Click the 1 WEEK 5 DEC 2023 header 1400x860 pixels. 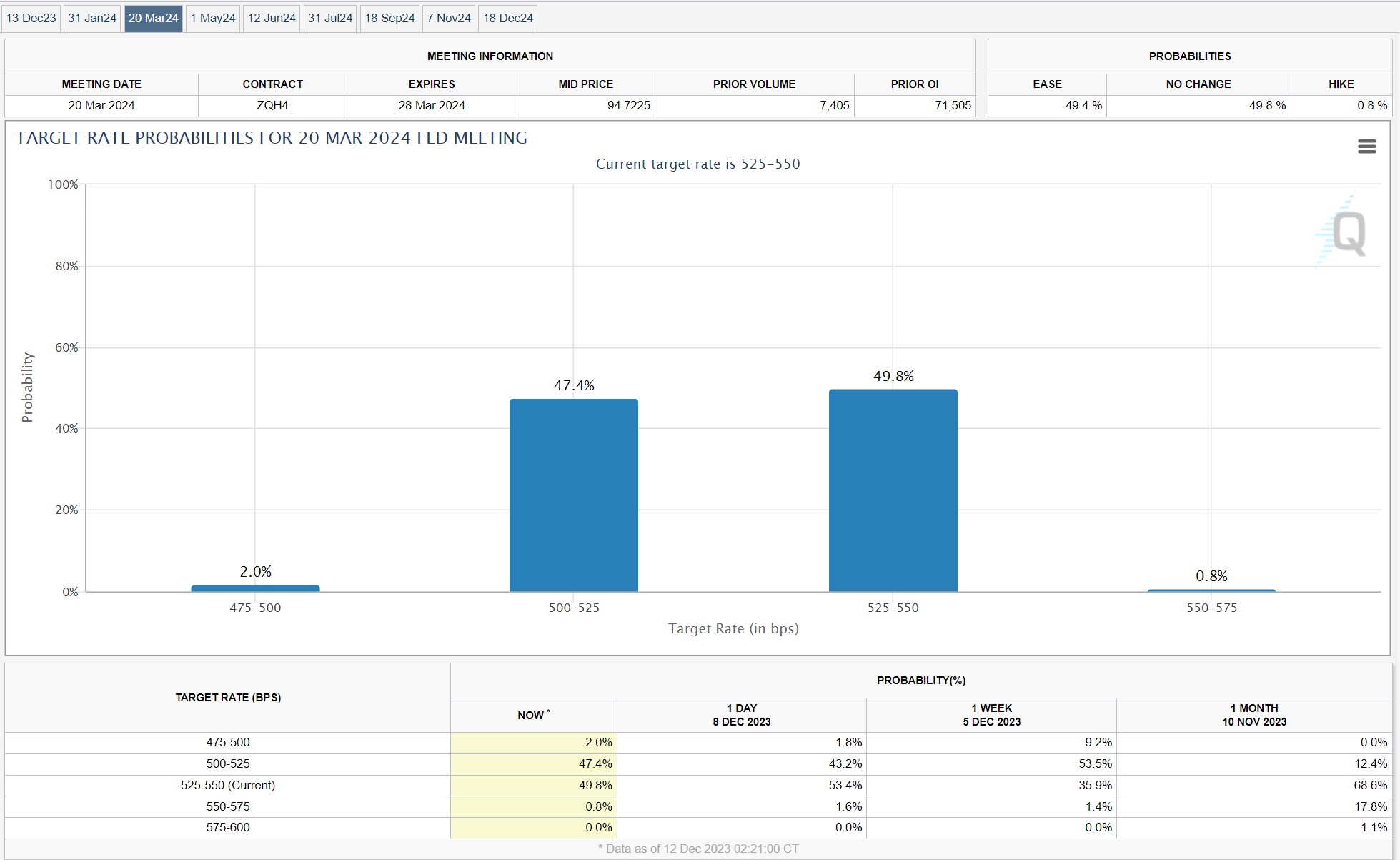coord(991,715)
